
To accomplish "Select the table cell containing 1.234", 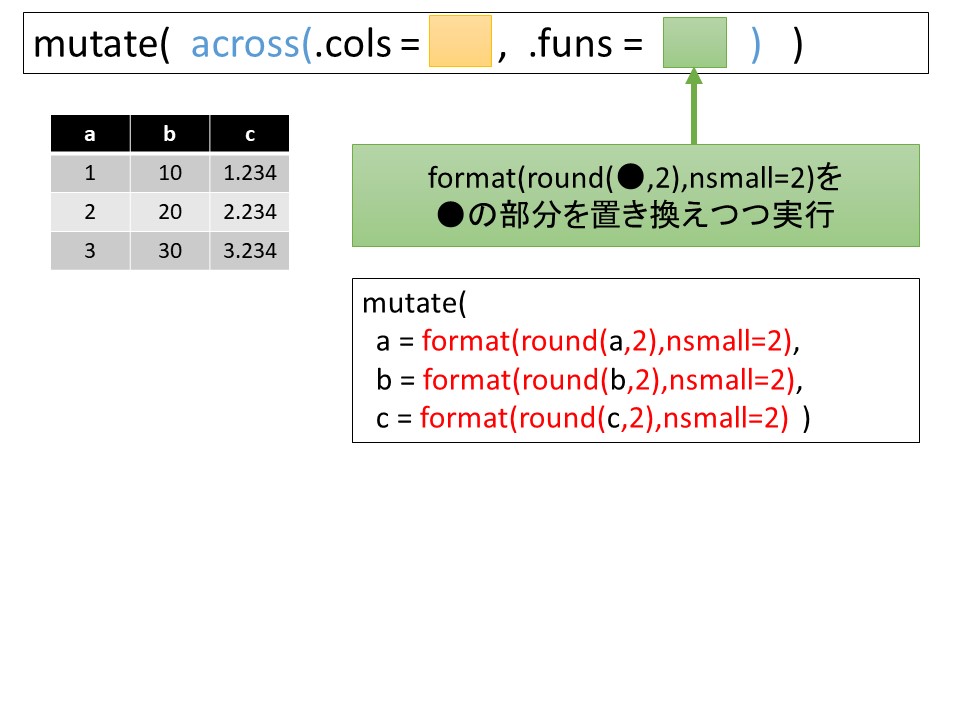I will tap(249, 173).
